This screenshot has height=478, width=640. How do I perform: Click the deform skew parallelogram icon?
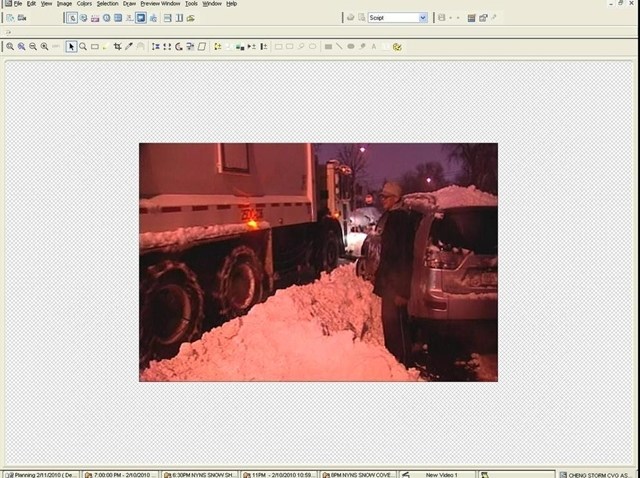click(x=202, y=47)
